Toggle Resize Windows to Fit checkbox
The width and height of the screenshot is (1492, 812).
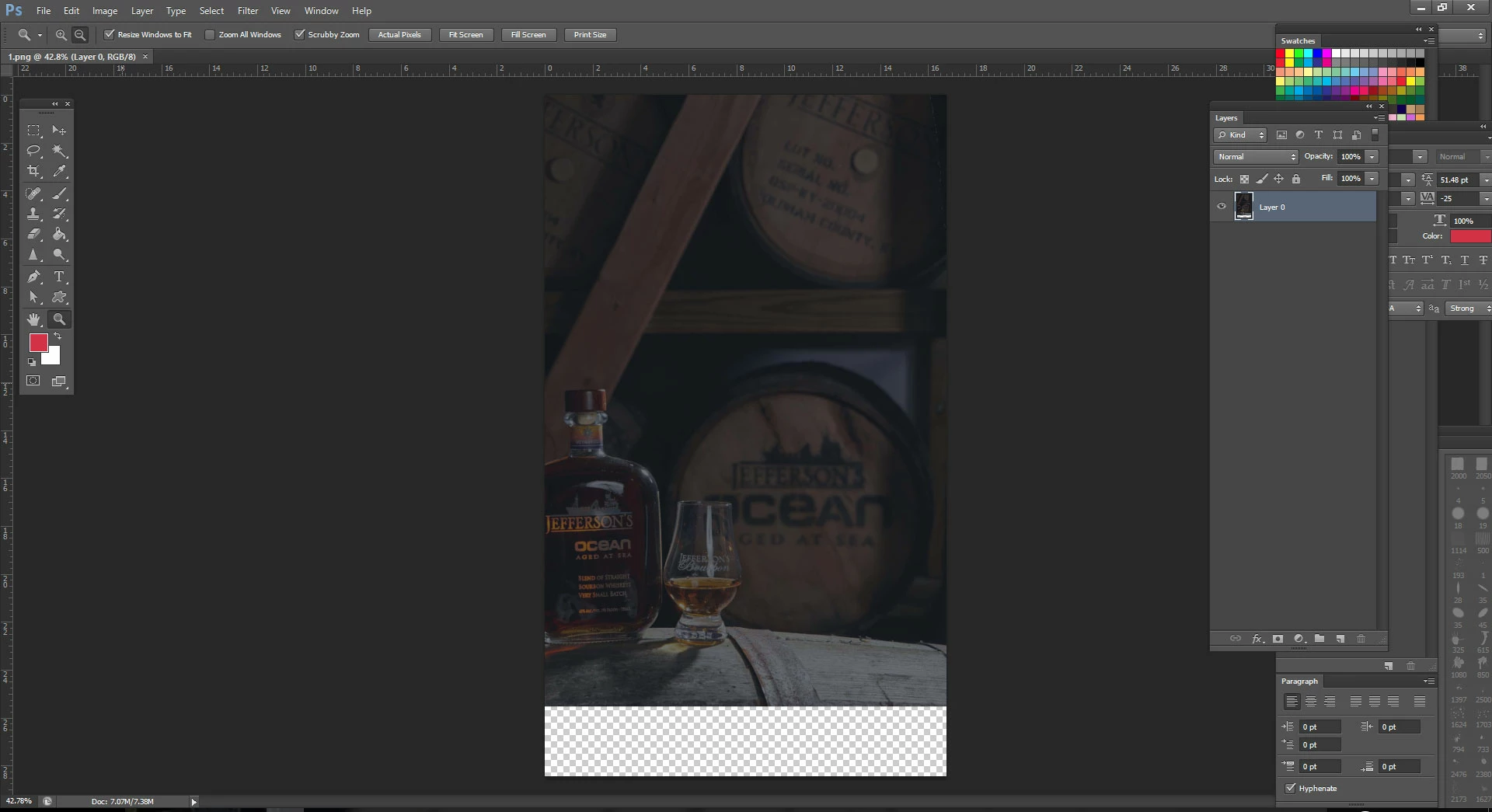coord(110,35)
